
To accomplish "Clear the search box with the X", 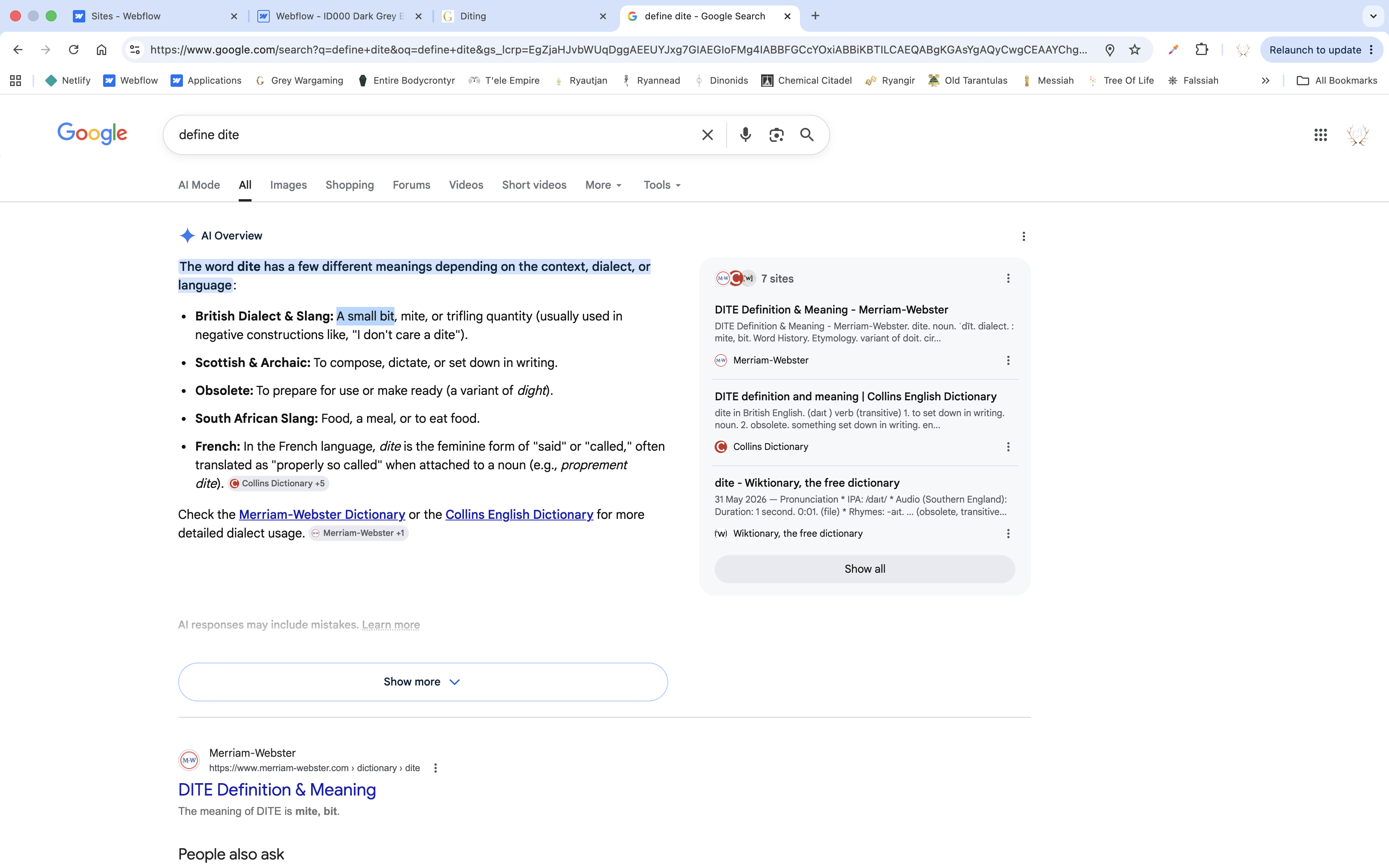I will coord(708,135).
